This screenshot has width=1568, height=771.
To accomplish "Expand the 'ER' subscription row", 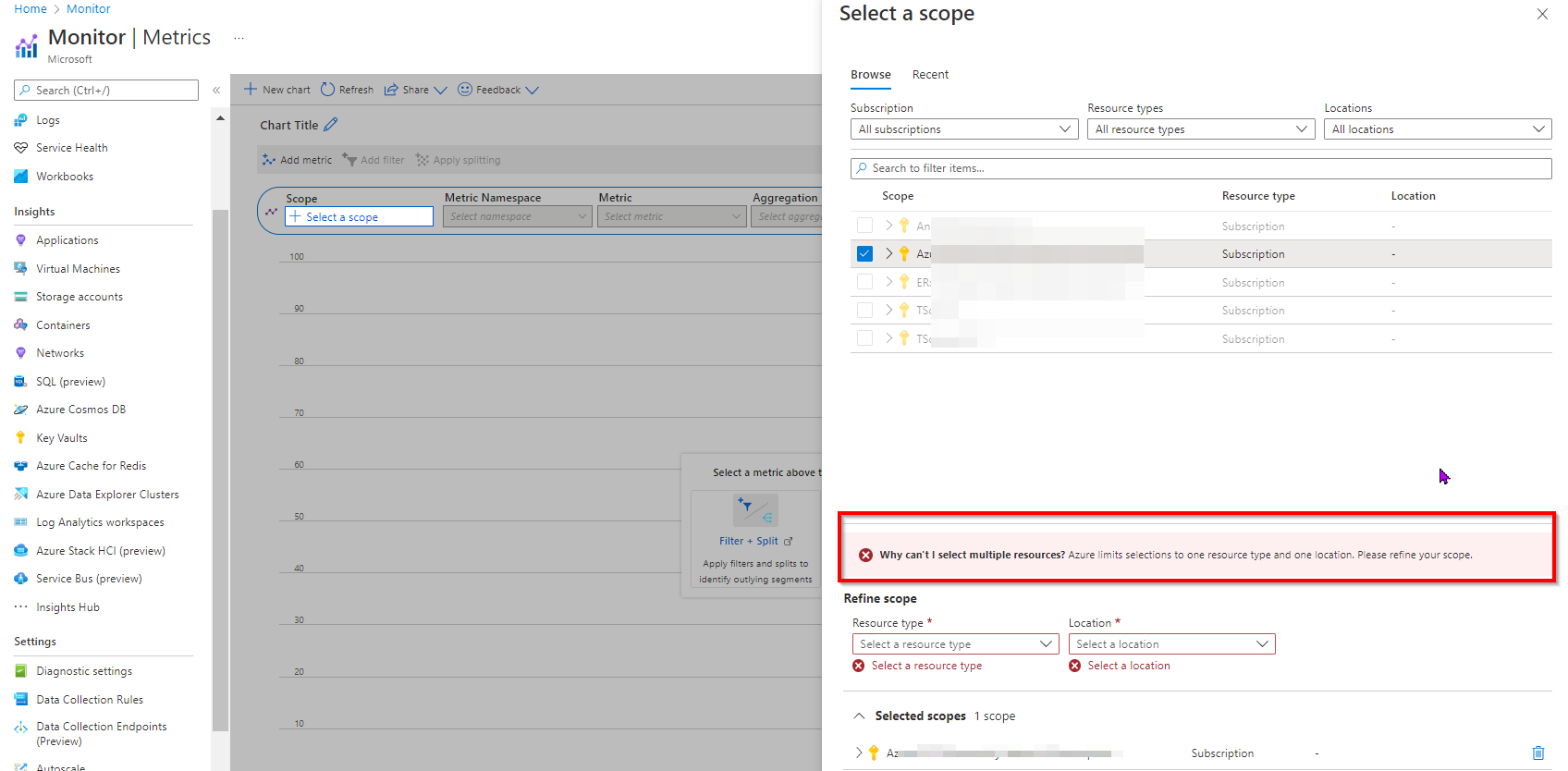I will coord(888,282).
